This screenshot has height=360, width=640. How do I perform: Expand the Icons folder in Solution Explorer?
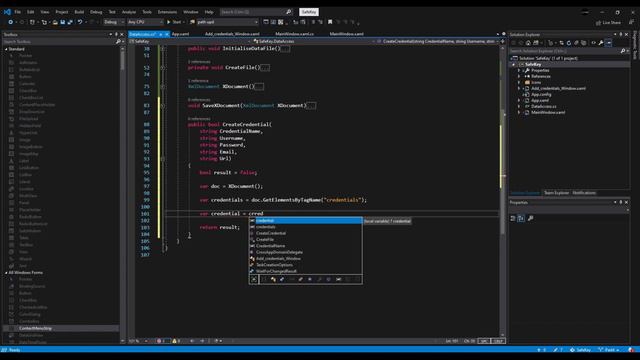(519, 82)
